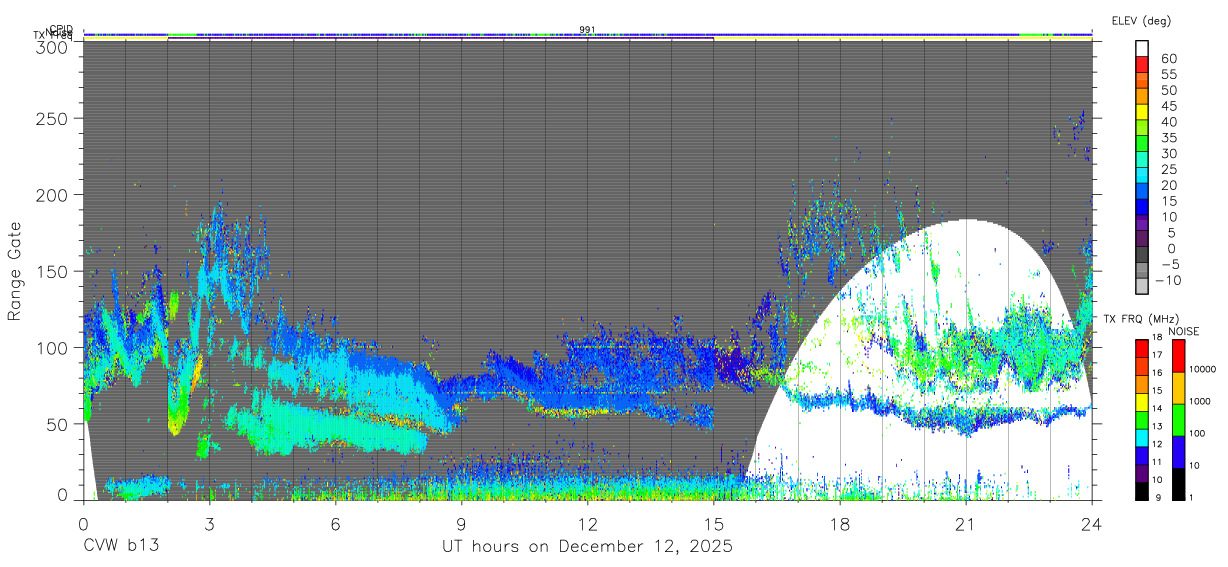Click the 12 tick label on UT hours axis
The image size is (1228, 567).
pos(587,524)
